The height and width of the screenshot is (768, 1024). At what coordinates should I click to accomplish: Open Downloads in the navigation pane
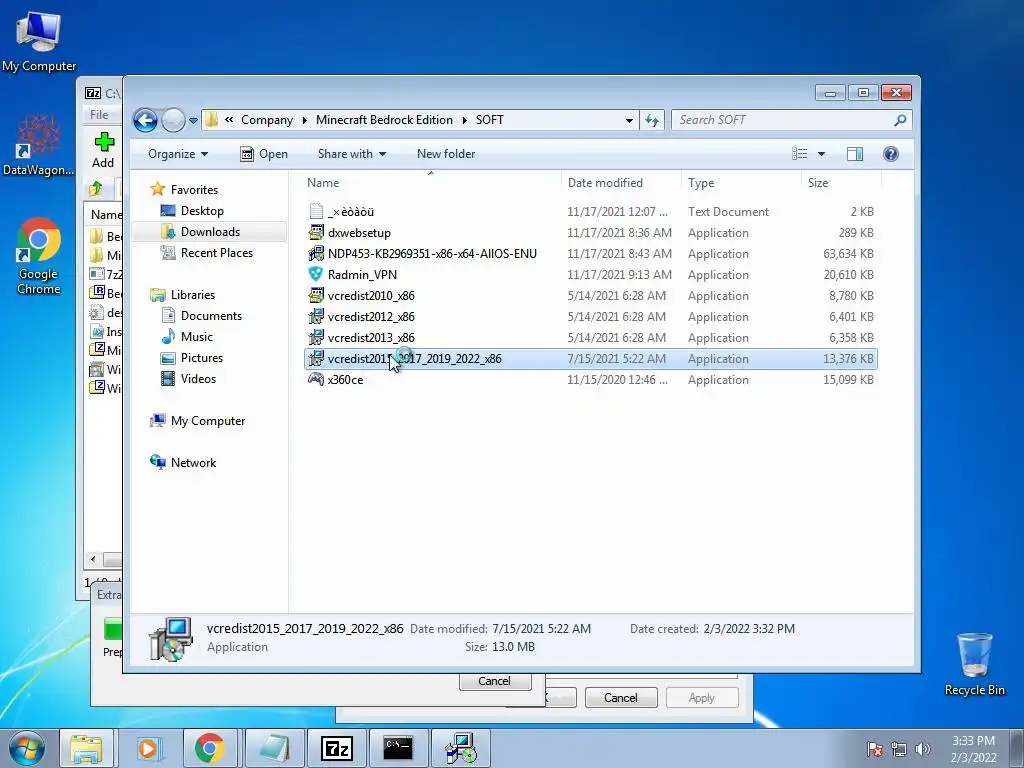click(x=210, y=232)
